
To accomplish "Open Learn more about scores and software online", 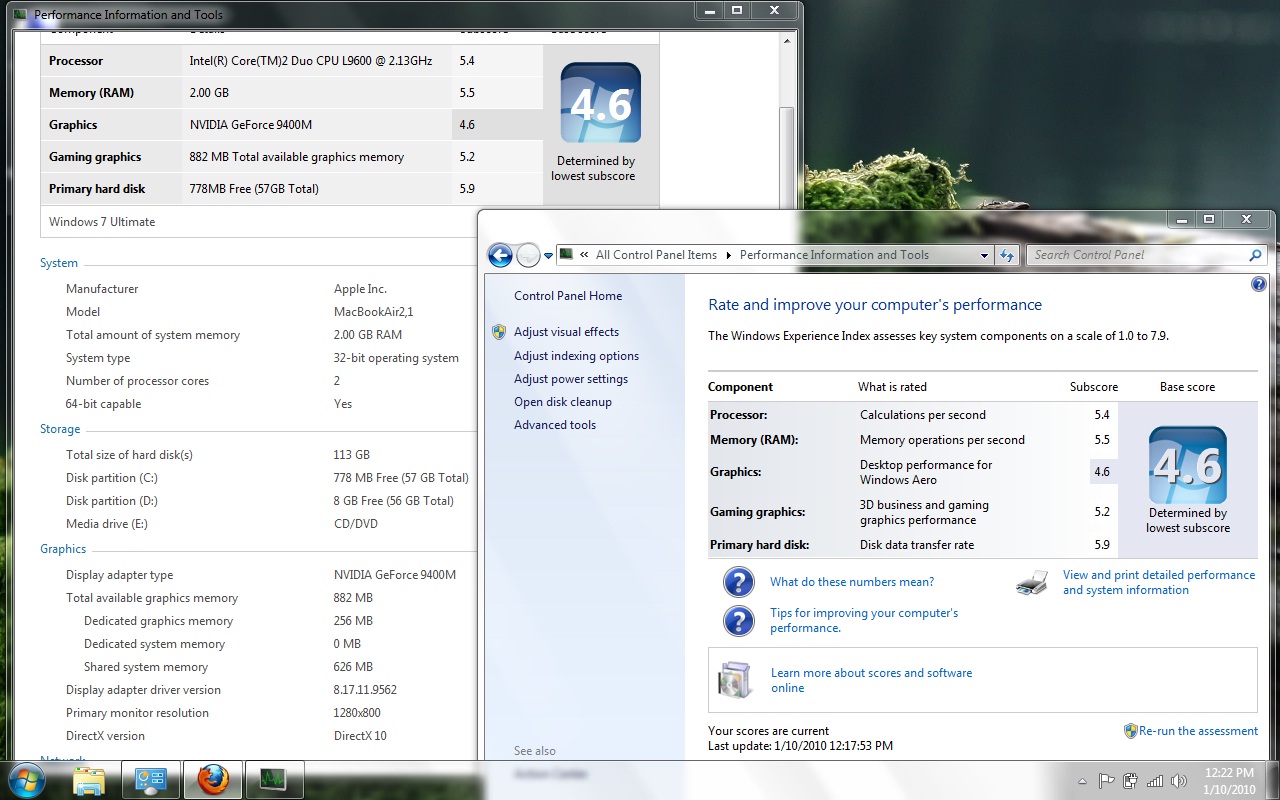I will point(871,680).
